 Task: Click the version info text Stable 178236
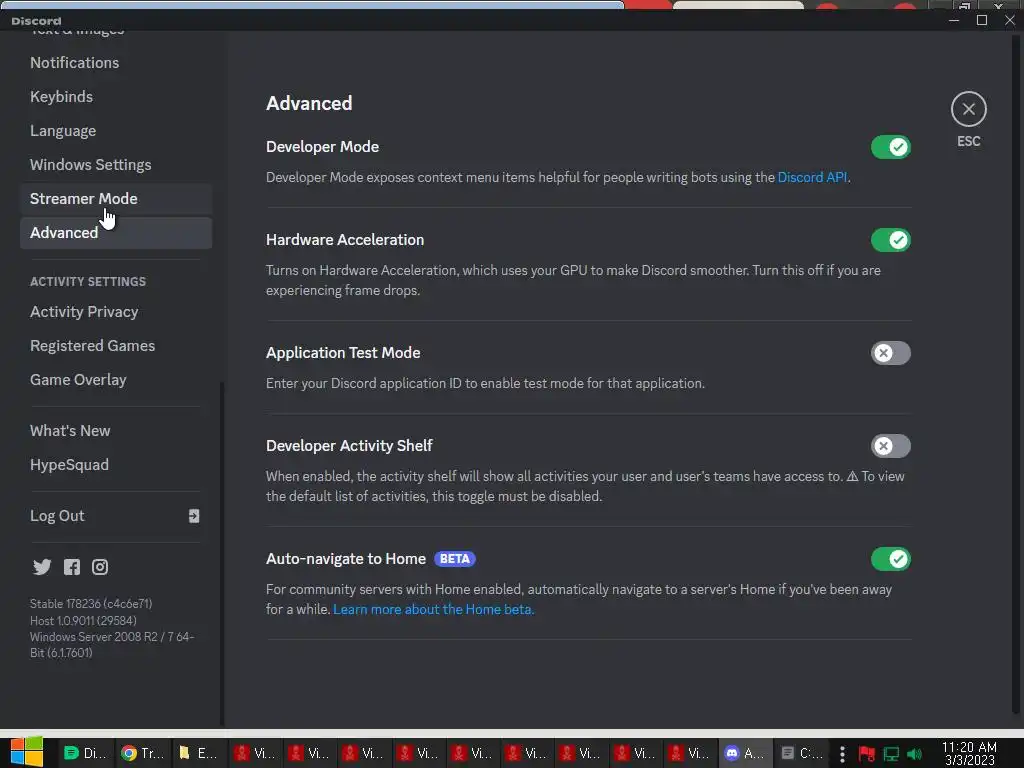[x=91, y=603]
